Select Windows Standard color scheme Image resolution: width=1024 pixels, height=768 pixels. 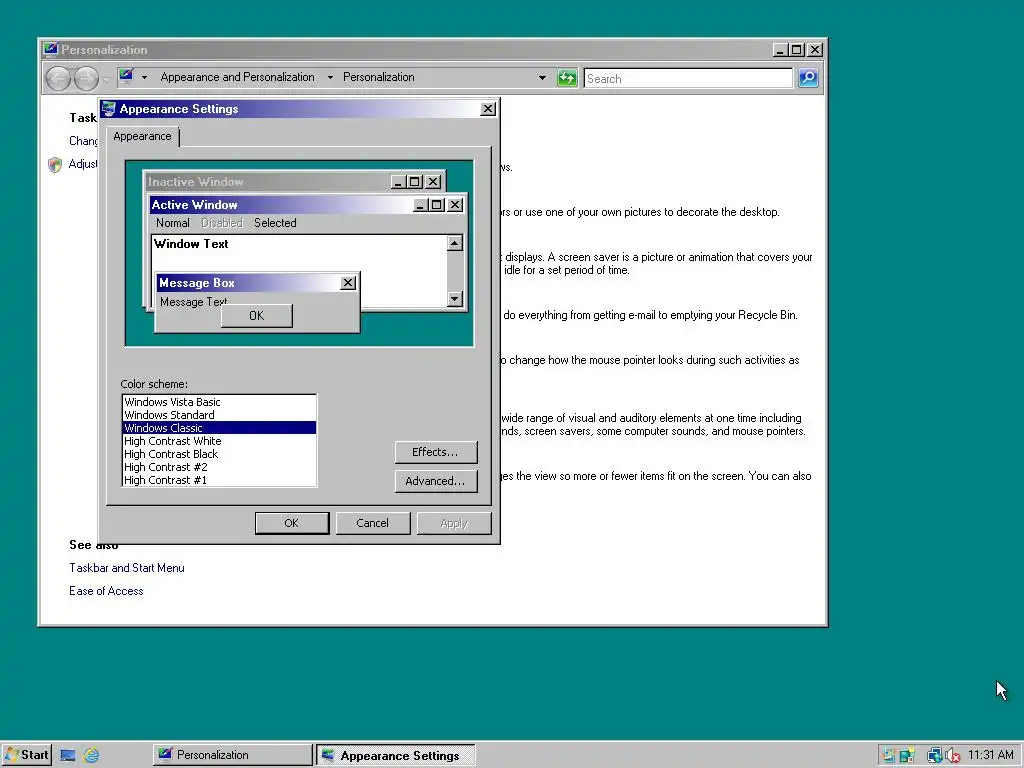click(219, 415)
